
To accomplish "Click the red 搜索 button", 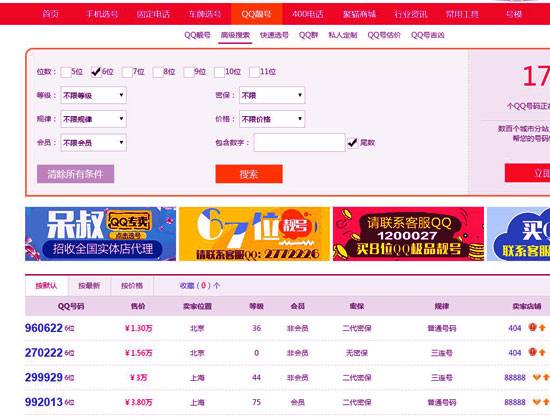I will click(x=249, y=174).
